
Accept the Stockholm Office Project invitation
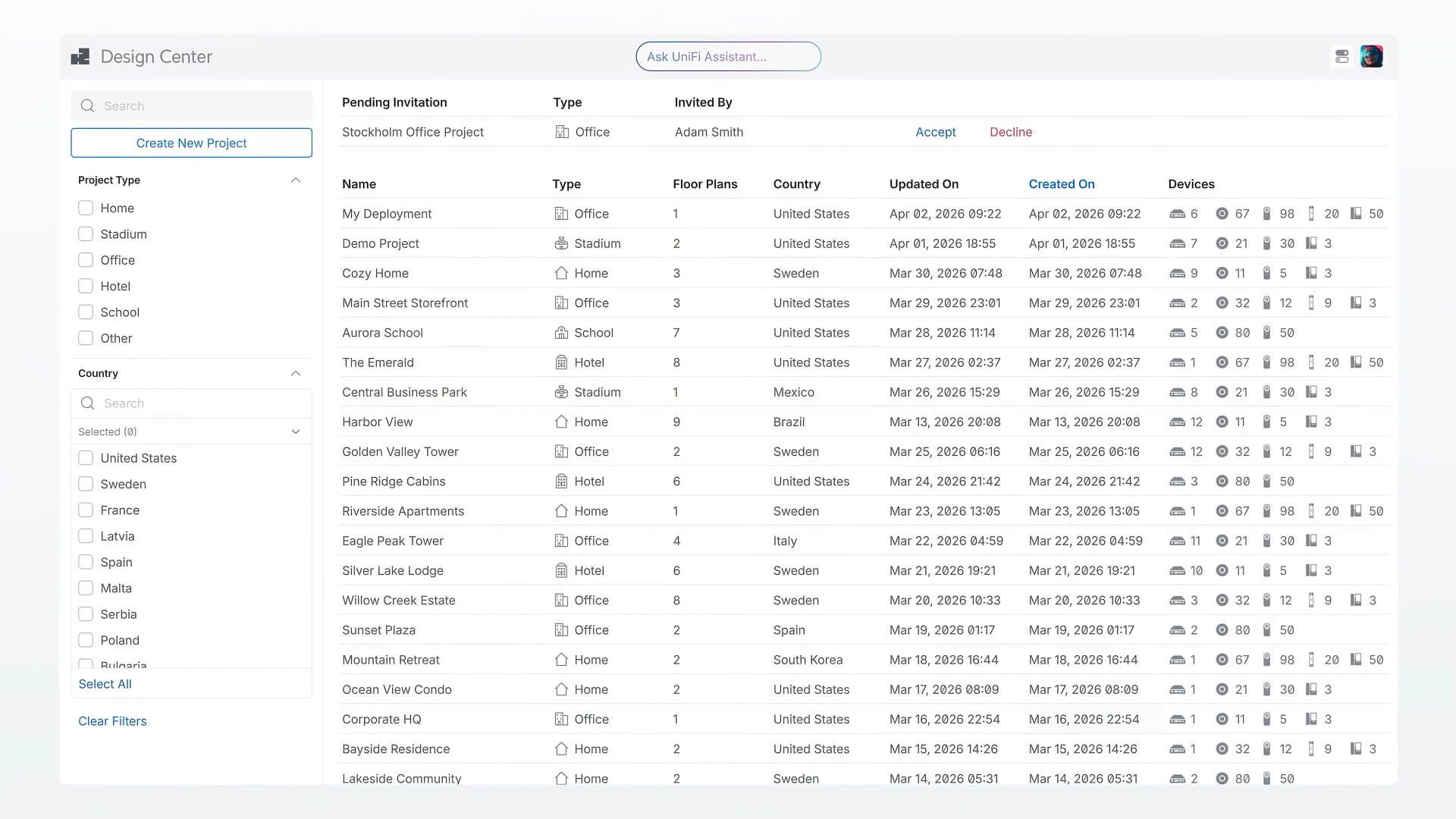936,132
